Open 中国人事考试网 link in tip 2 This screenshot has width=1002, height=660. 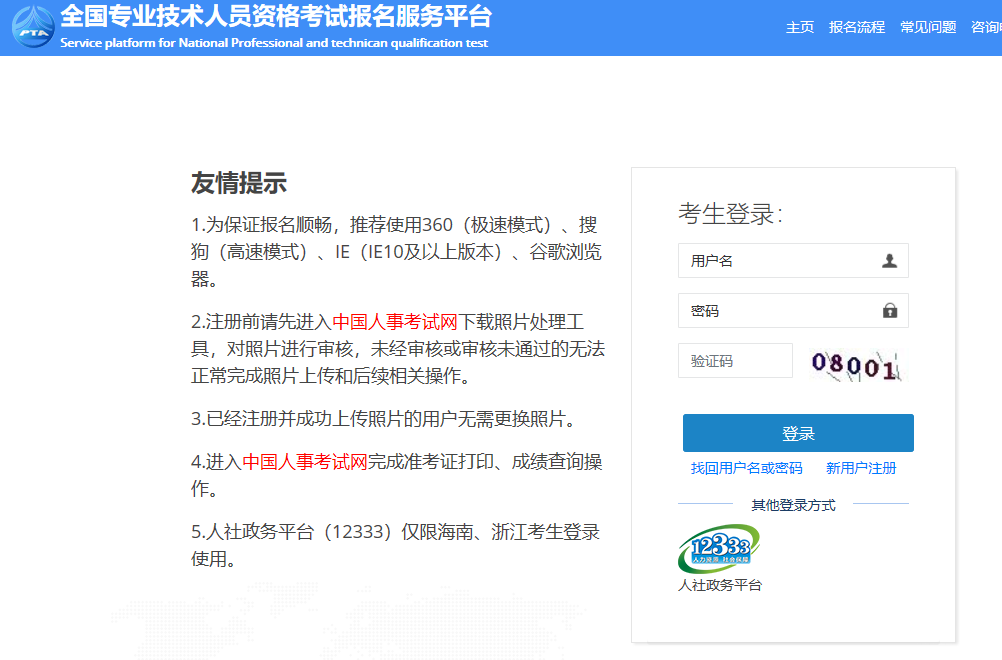click(394, 322)
